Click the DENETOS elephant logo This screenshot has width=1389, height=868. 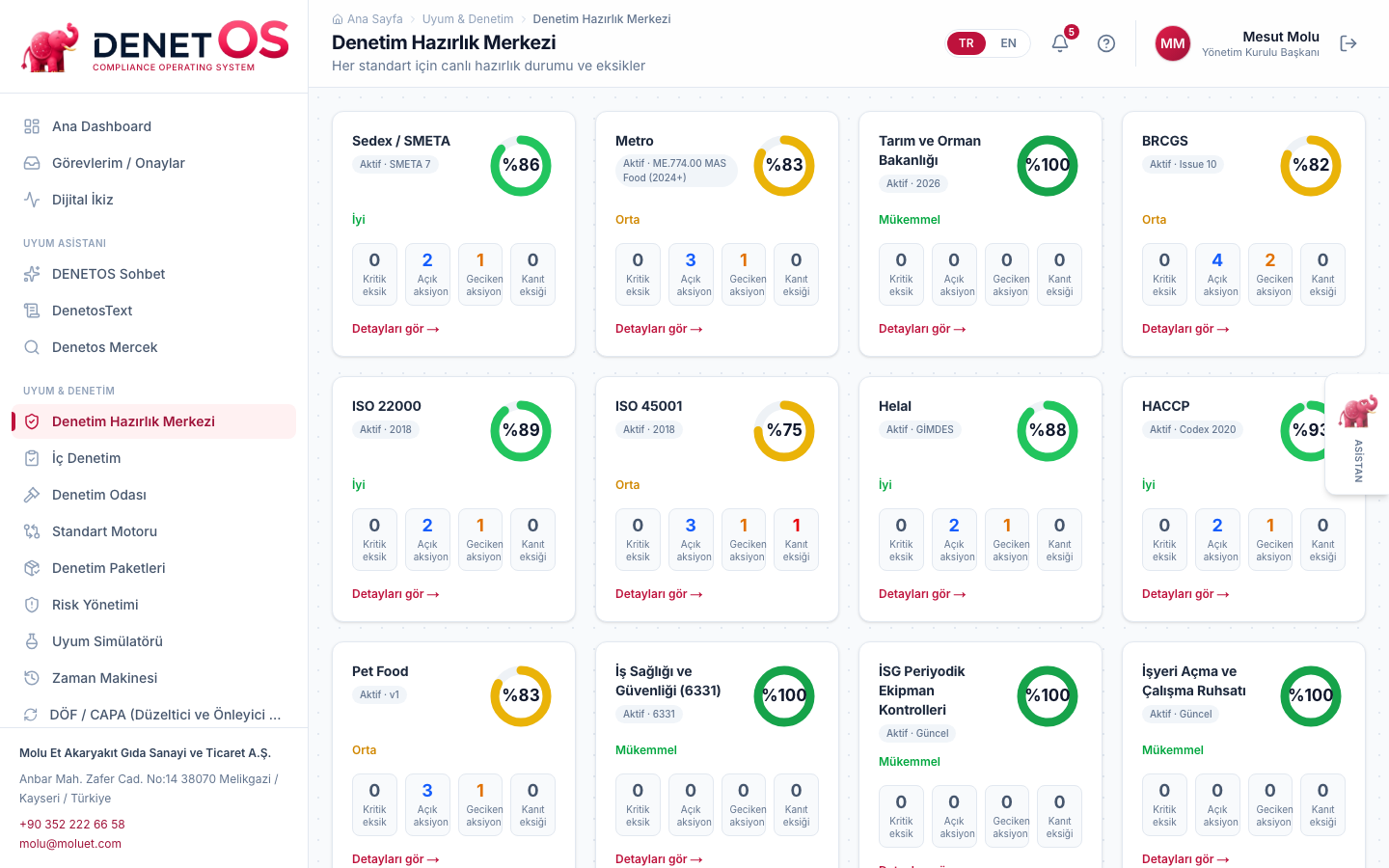tap(154, 46)
